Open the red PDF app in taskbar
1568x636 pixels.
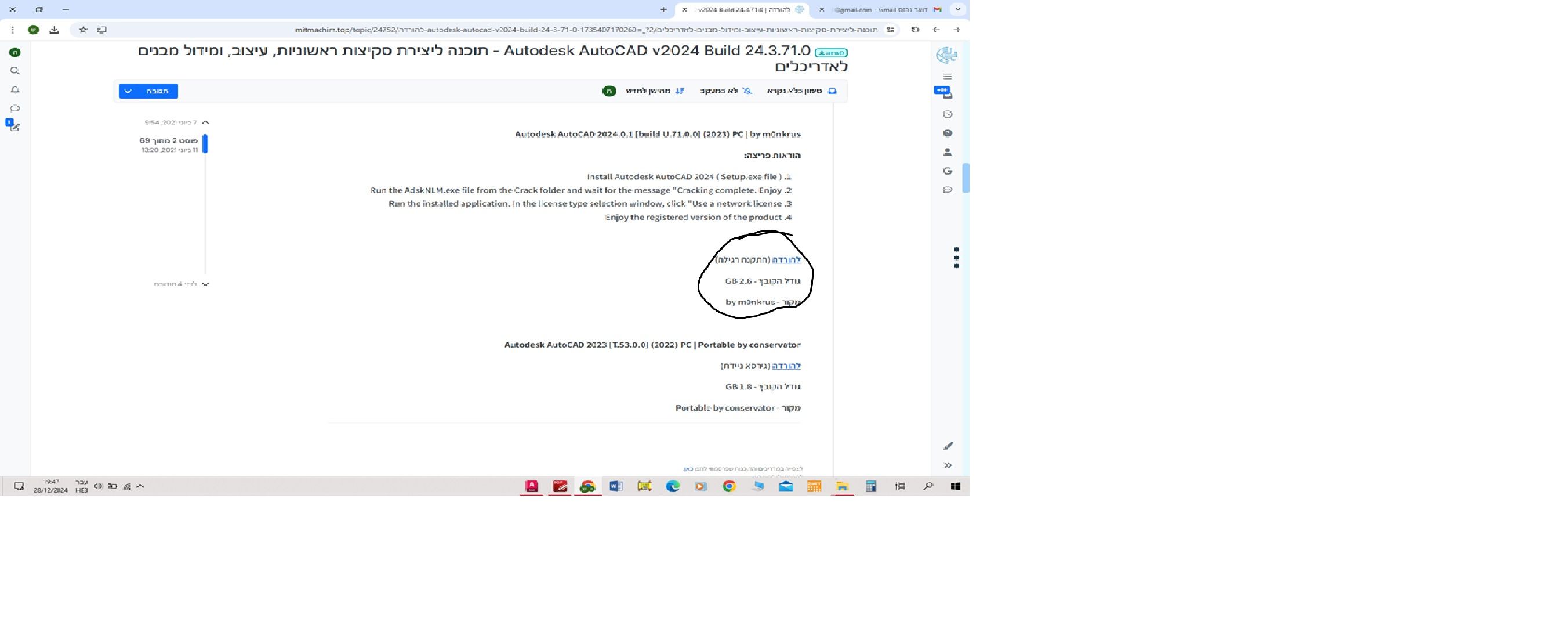tap(560, 486)
